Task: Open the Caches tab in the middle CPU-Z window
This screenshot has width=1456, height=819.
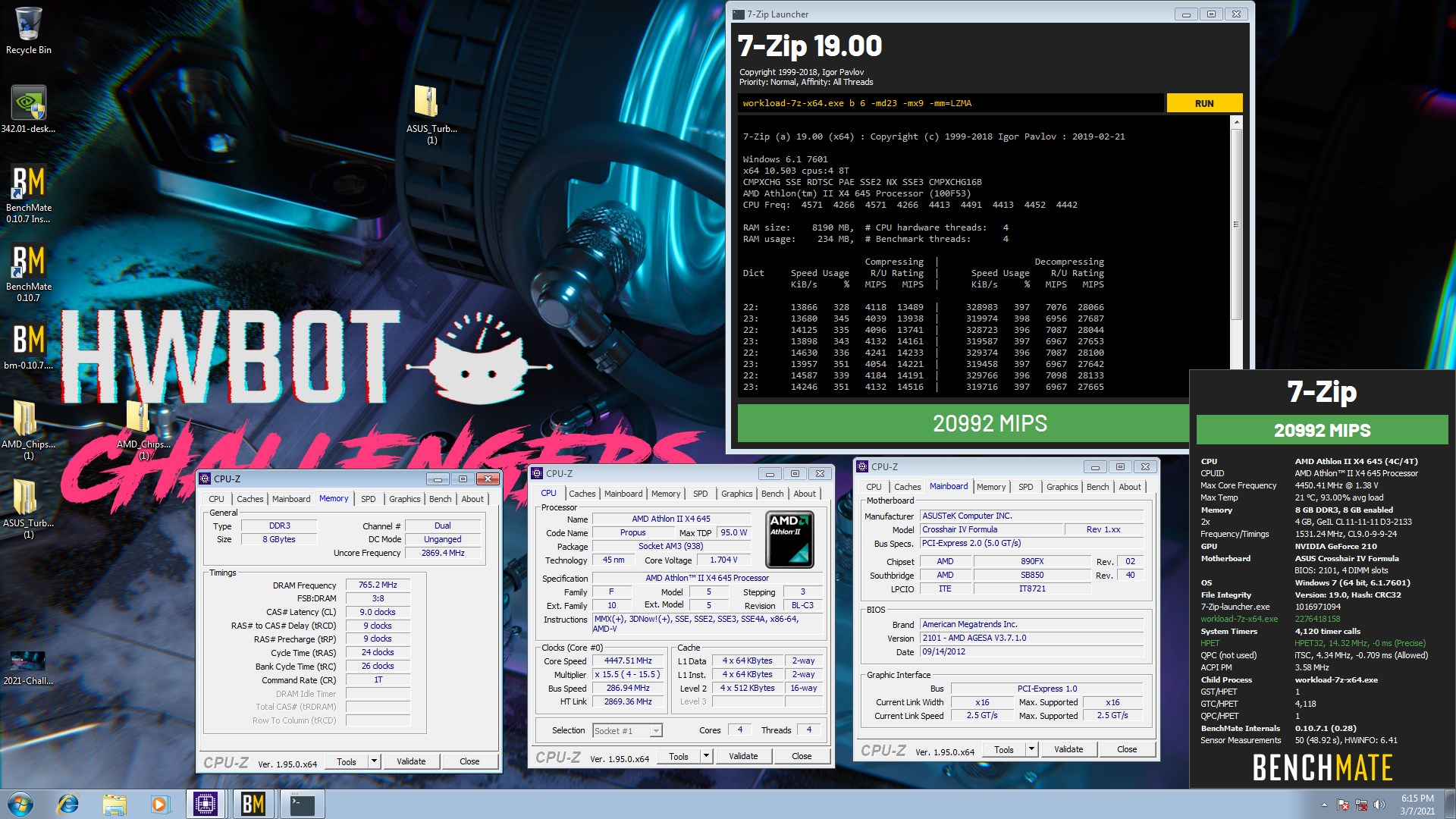Action: 582,494
